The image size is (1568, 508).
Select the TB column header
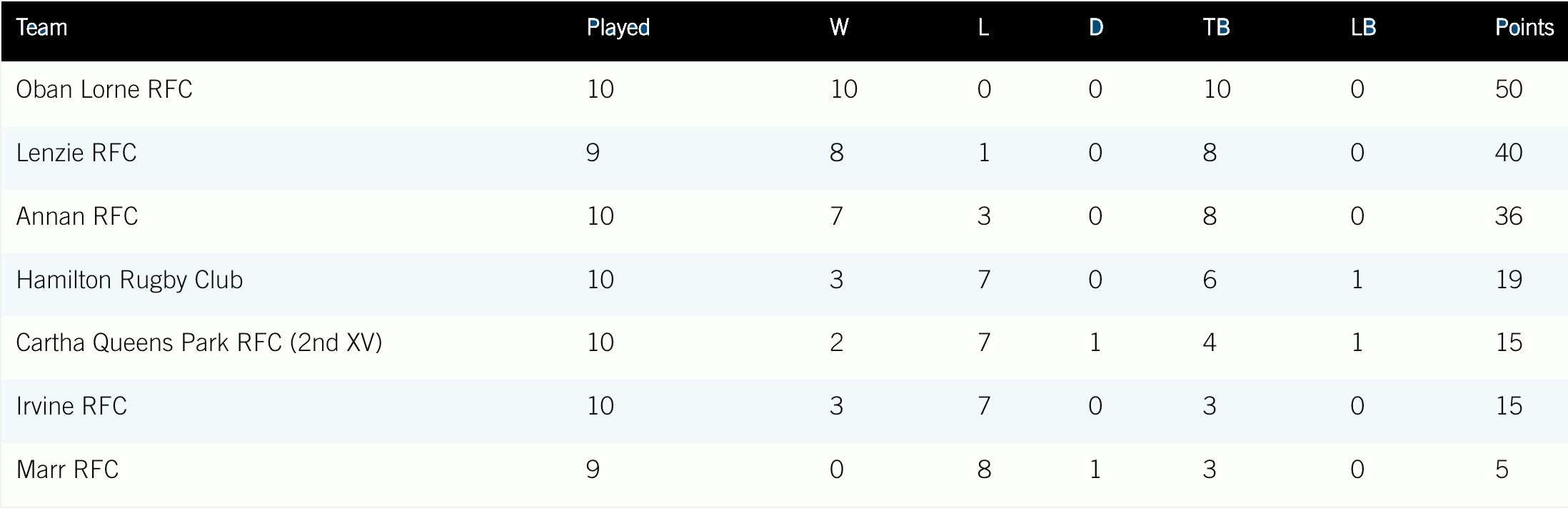1216,28
